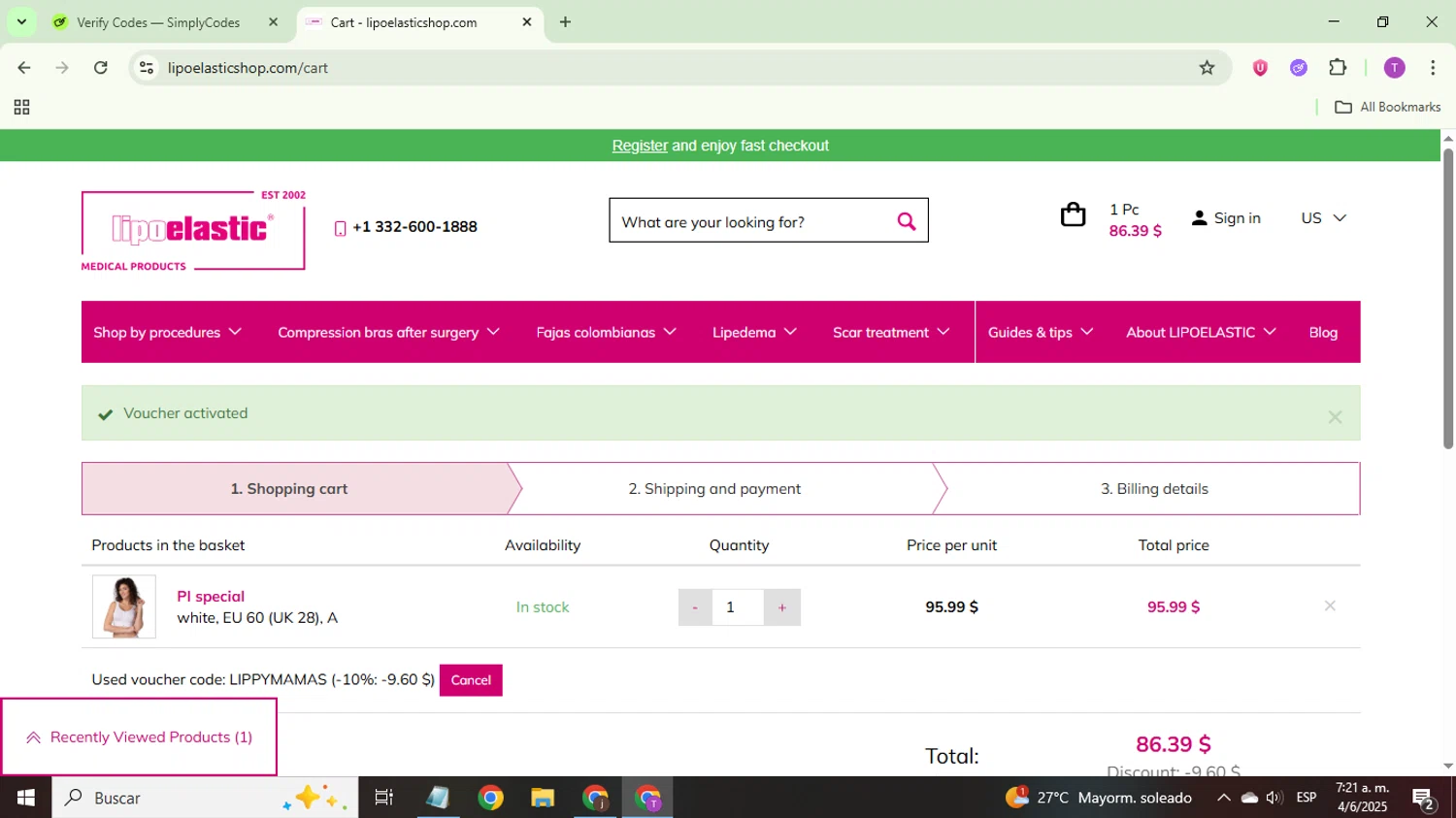
Task: Open File Explorer from taskbar
Action: coord(543,798)
